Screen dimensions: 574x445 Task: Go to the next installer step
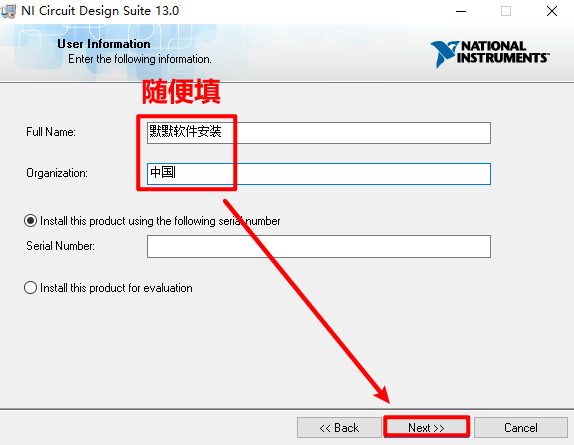tap(426, 427)
